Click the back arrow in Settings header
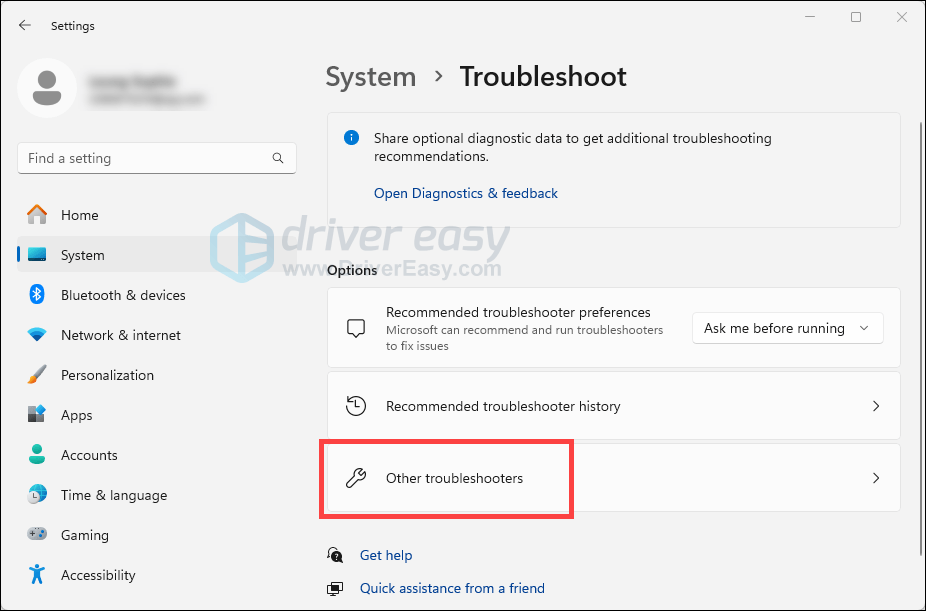The image size is (926, 611). point(25,26)
